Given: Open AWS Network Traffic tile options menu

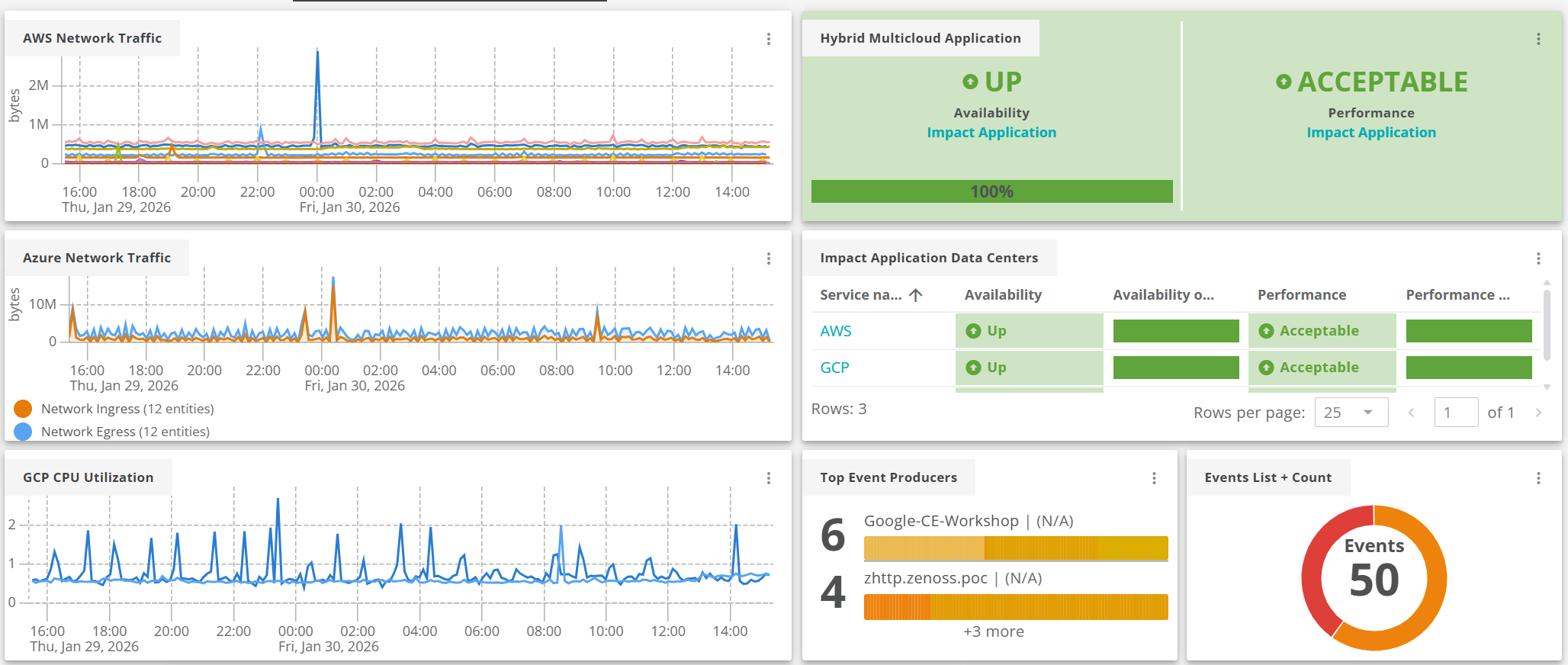Looking at the screenshot, I should click(x=768, y=39).
